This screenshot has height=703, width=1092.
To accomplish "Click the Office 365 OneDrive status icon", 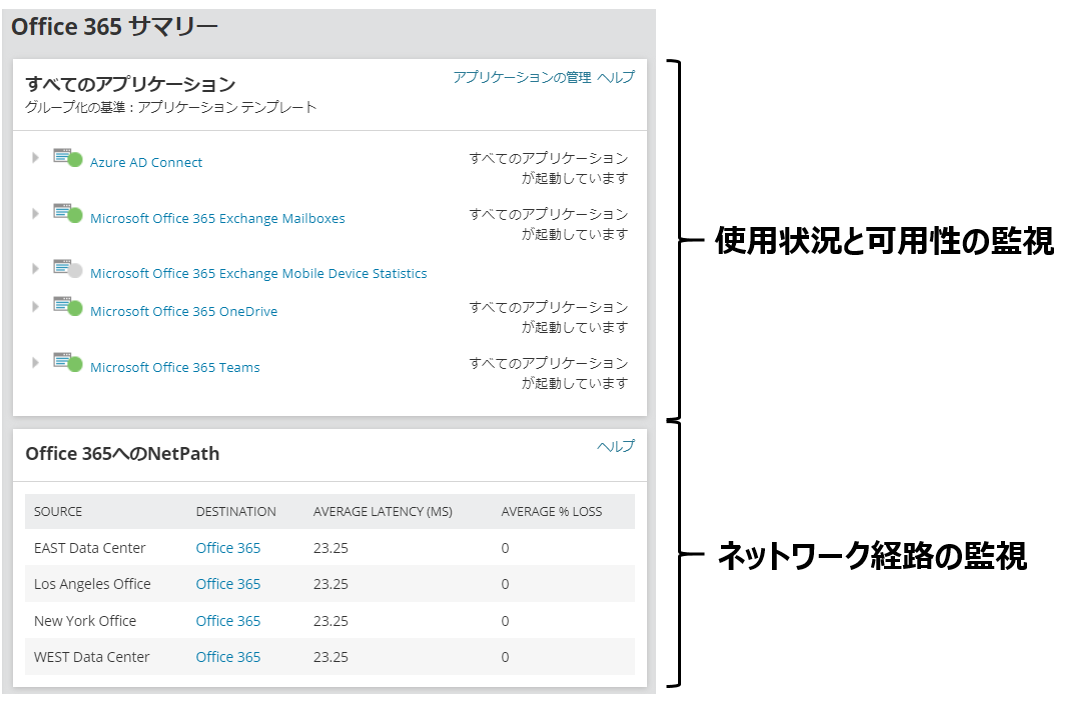I will tap(68, 306).
